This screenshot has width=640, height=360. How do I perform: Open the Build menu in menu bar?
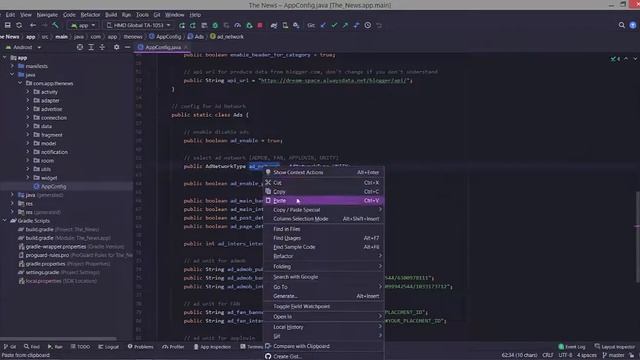tap(111, 15)
